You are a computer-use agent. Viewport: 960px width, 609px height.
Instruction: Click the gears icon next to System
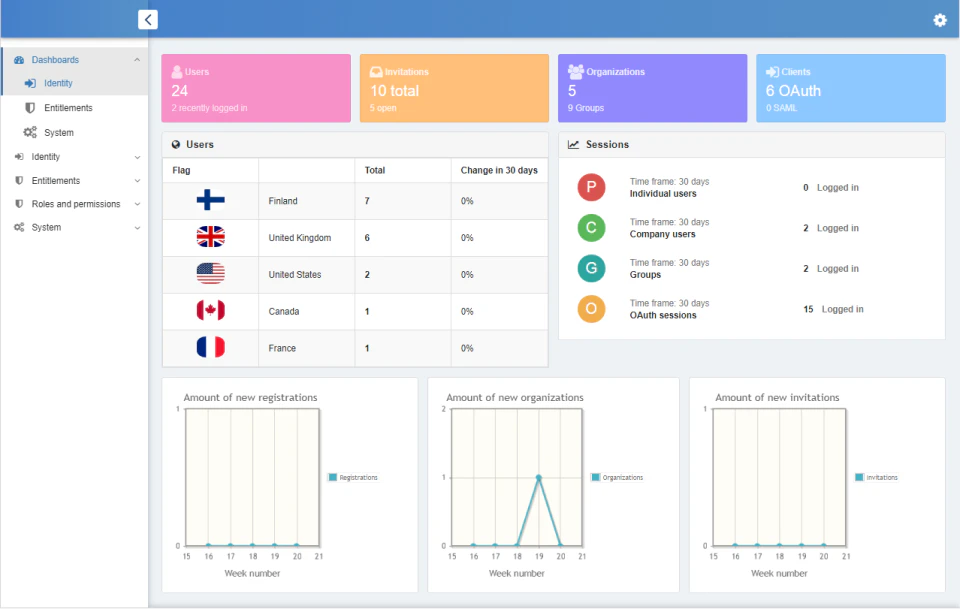pos(29,132)
